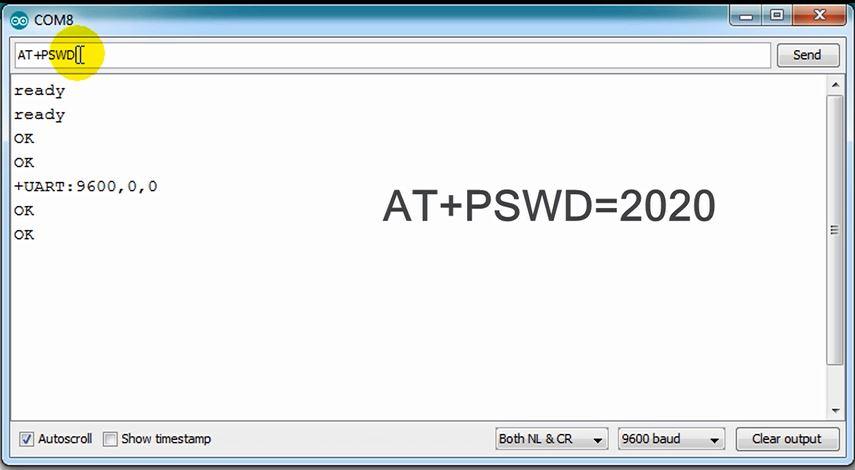Maximize the COM8 serial monitor window
The width and height of the screenshot is (855, 470).
click(x=777, y=15)
